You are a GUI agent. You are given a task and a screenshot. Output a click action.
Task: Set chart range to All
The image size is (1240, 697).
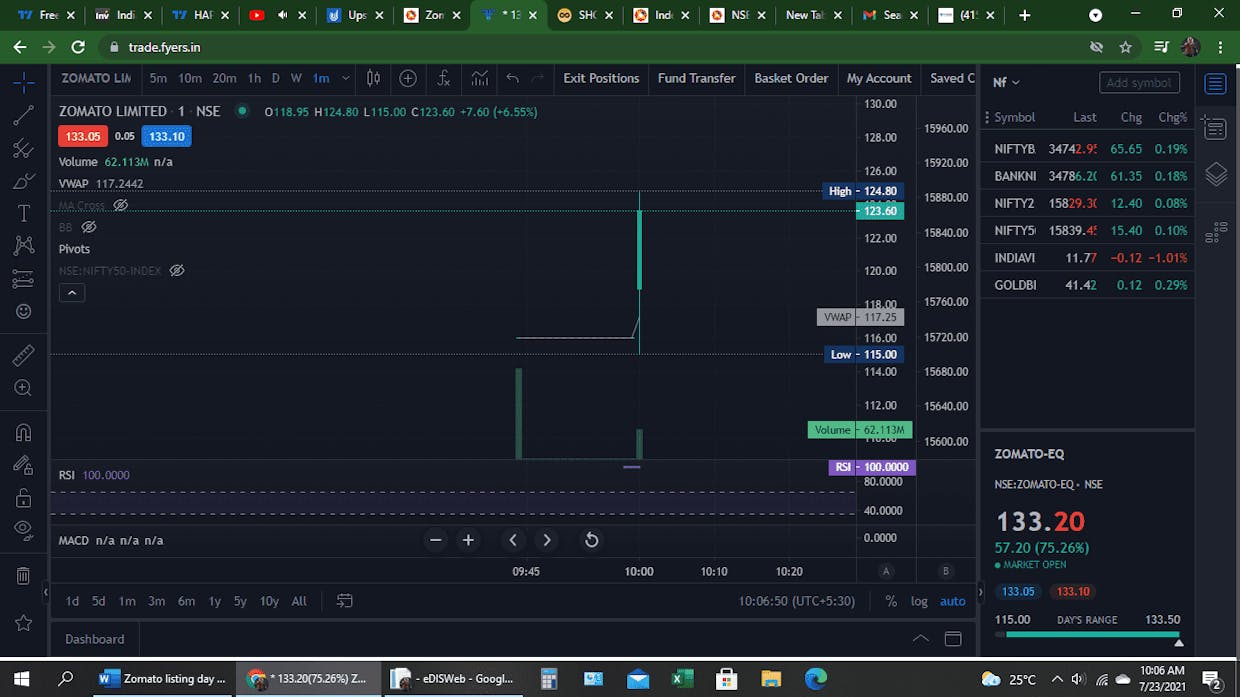coord(299,601)
